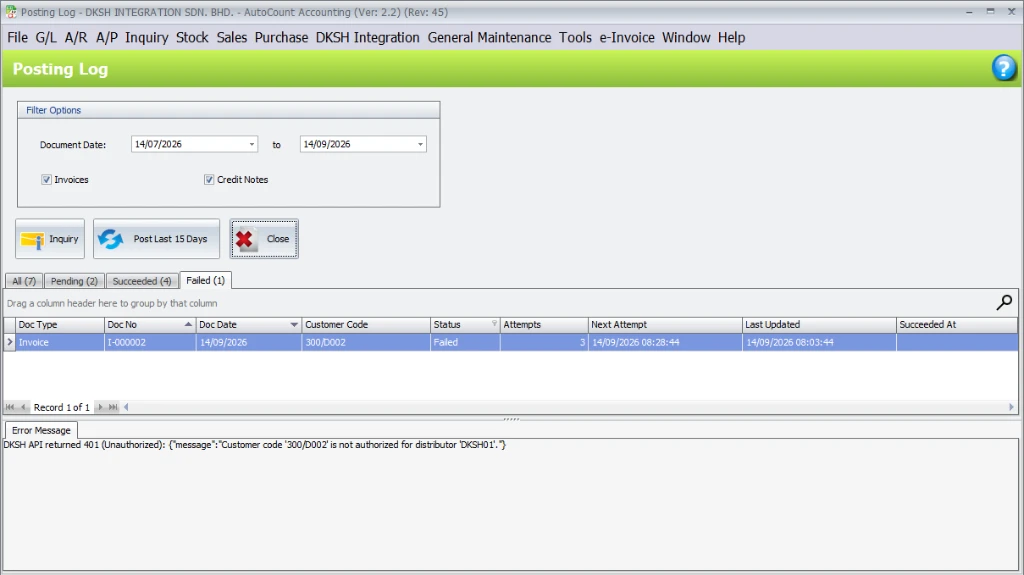Click the Status column filter icon
The image size is (1024, 575).
(x=494, y=323)
